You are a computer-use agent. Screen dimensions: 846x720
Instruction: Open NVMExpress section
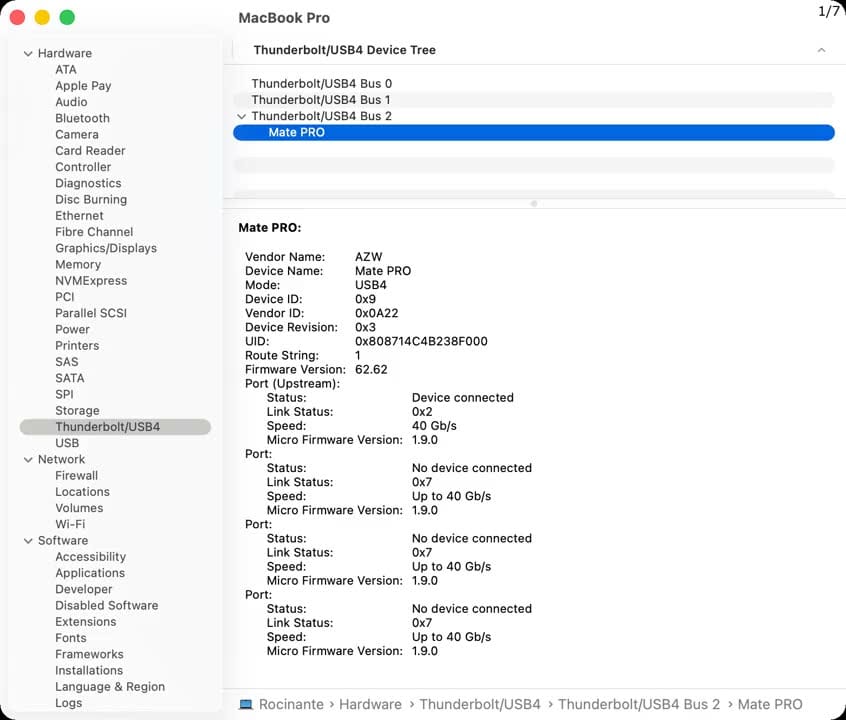[91, 281]
